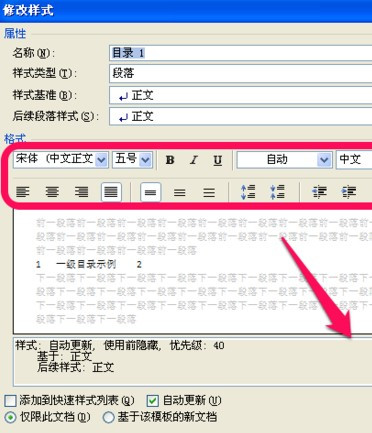The width and height of the screenshot is (372, 433).
Task: Center-align the paragraph text
Action: point(52,192)
